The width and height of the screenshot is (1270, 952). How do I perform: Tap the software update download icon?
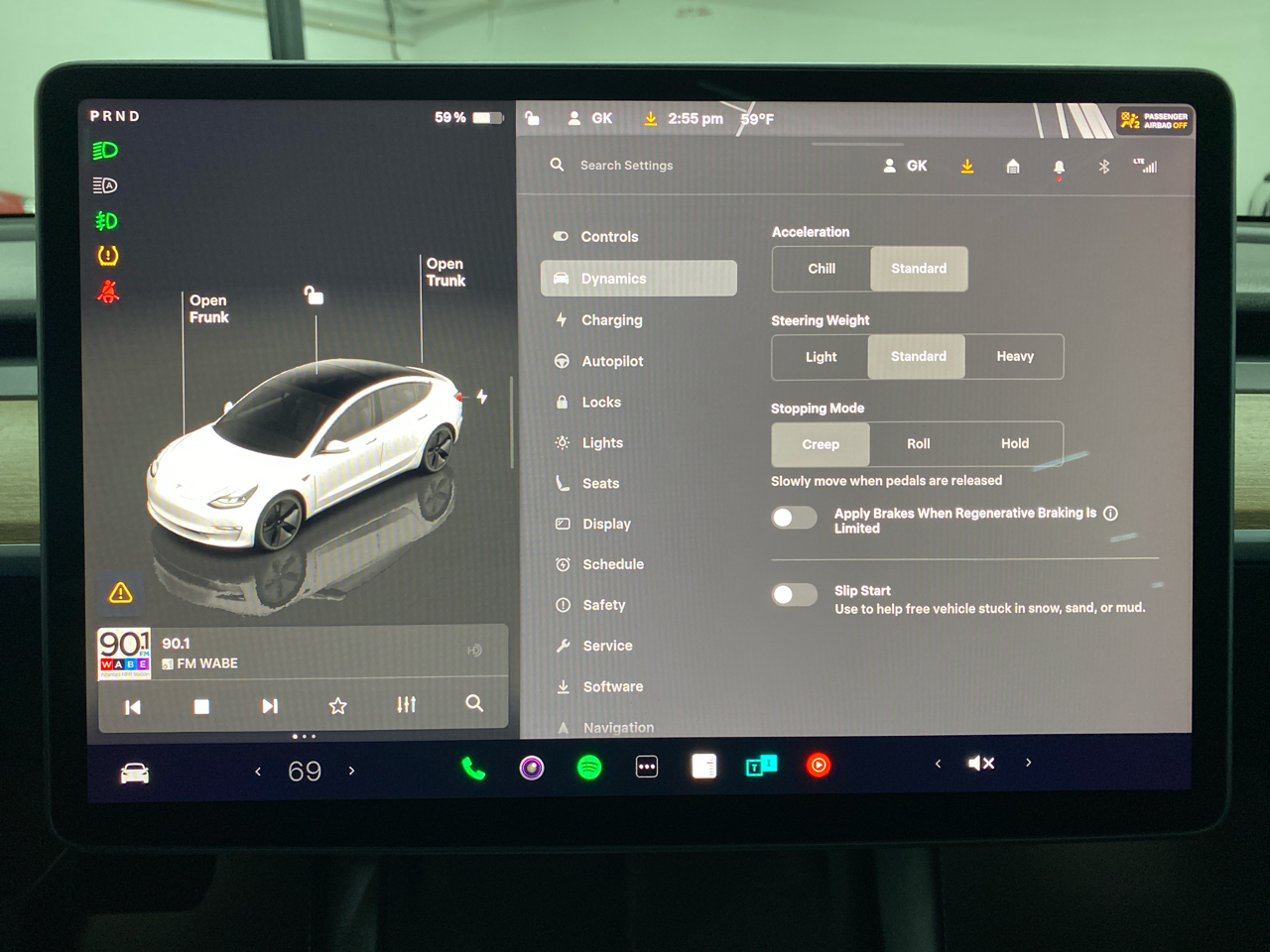click(x=966, y=166)
